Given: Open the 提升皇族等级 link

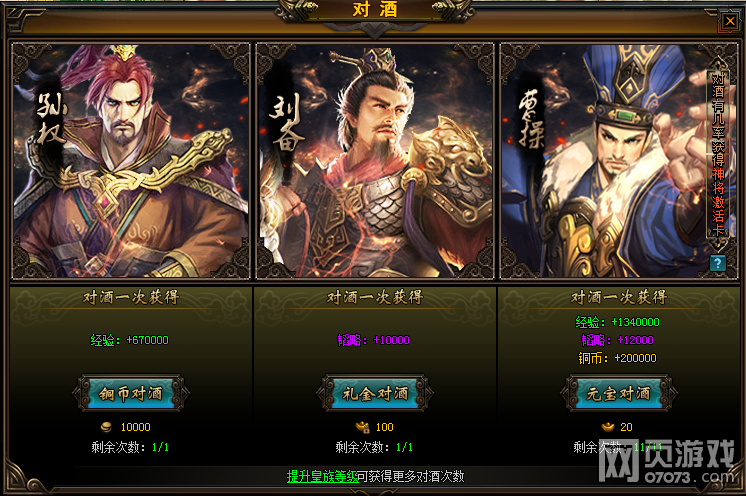Looking at the screenshot, I should (322, 477).
